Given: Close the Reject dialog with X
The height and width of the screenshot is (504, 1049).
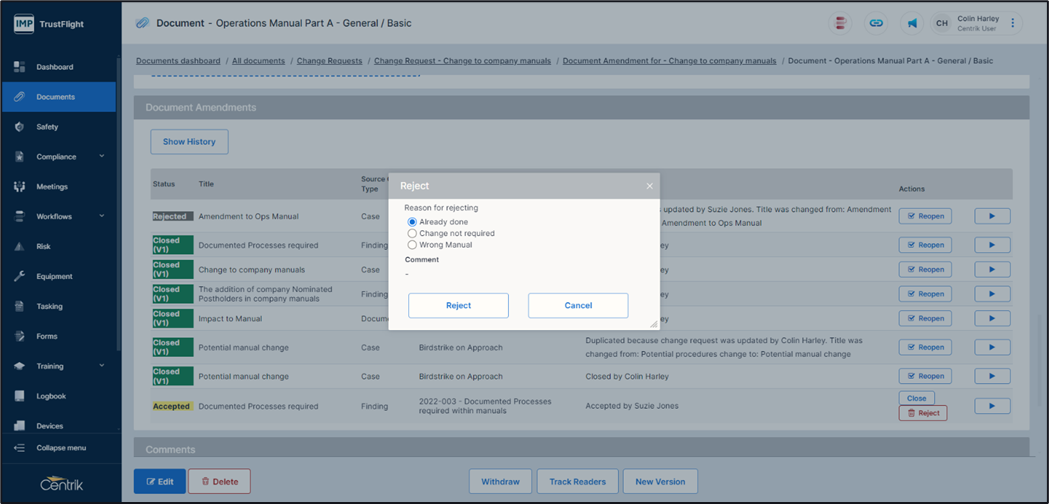Looking at the screenshot, I should 649,186.
